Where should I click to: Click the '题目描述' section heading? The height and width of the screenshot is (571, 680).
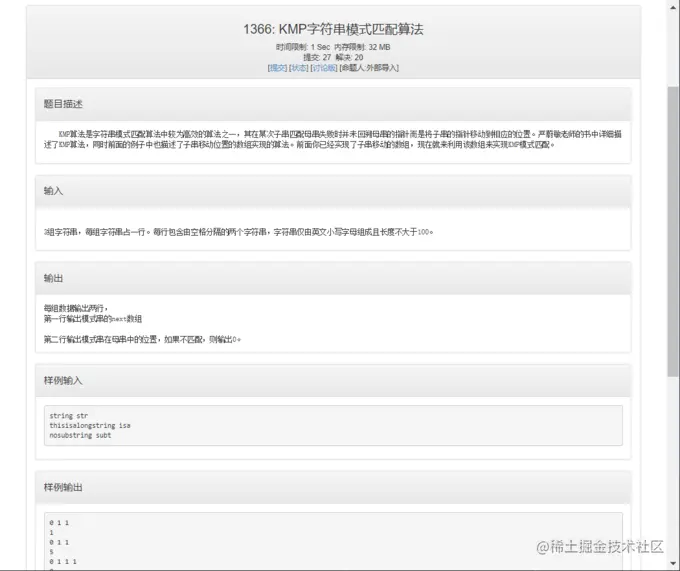[x=63, y=104]
